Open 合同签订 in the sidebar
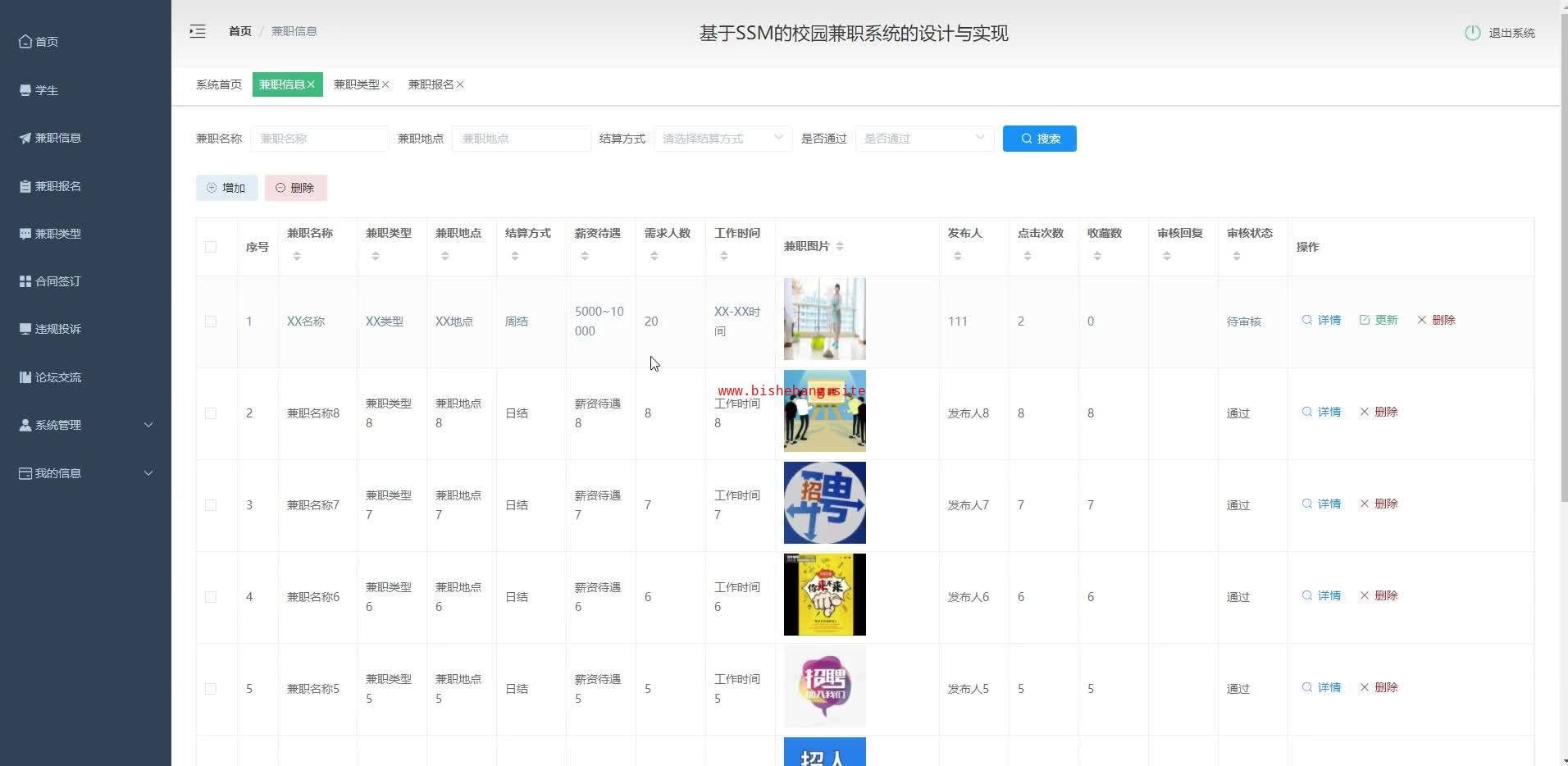This screenshot has width=1568, height=766. (57, 281)
